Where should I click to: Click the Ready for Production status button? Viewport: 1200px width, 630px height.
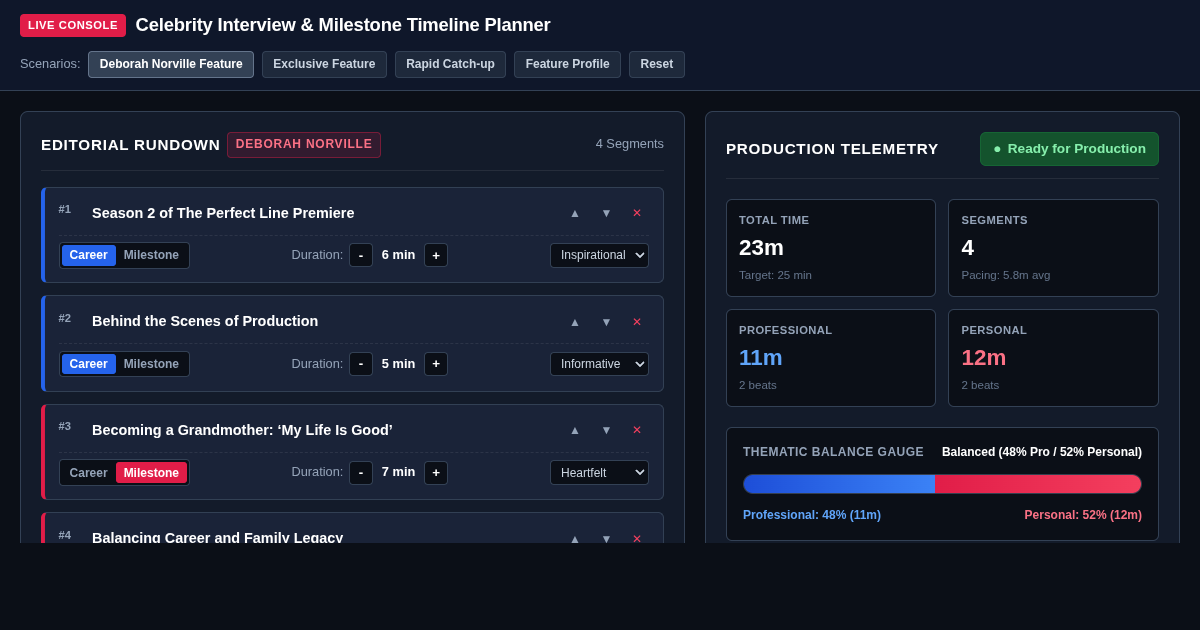coord(1069,149)
